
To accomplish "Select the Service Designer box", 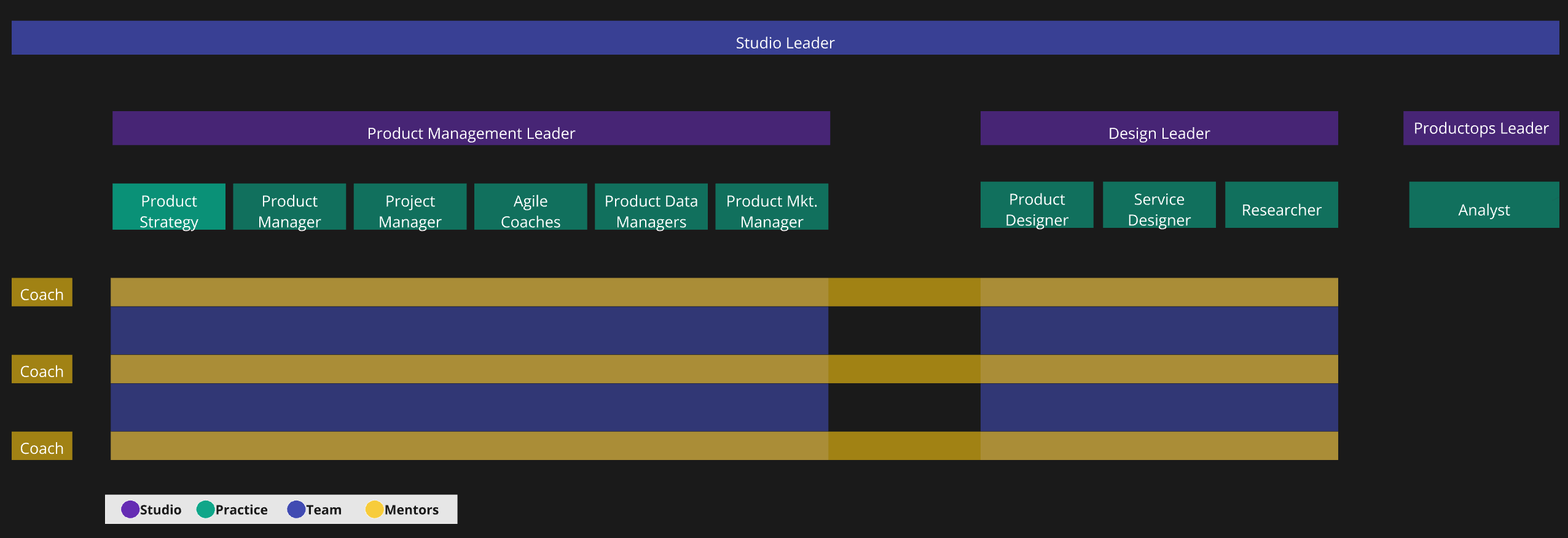I will tap(1159, 205).
